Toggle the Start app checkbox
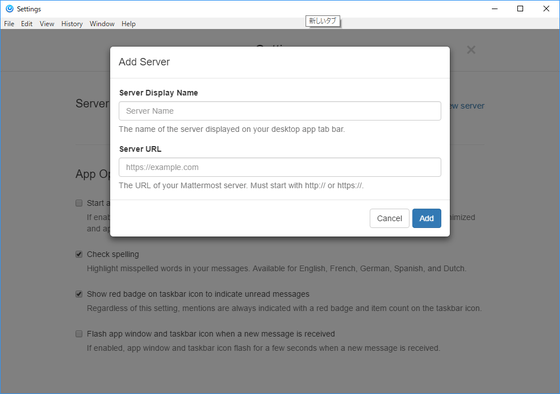560x394 pixels. click(79, 203)
